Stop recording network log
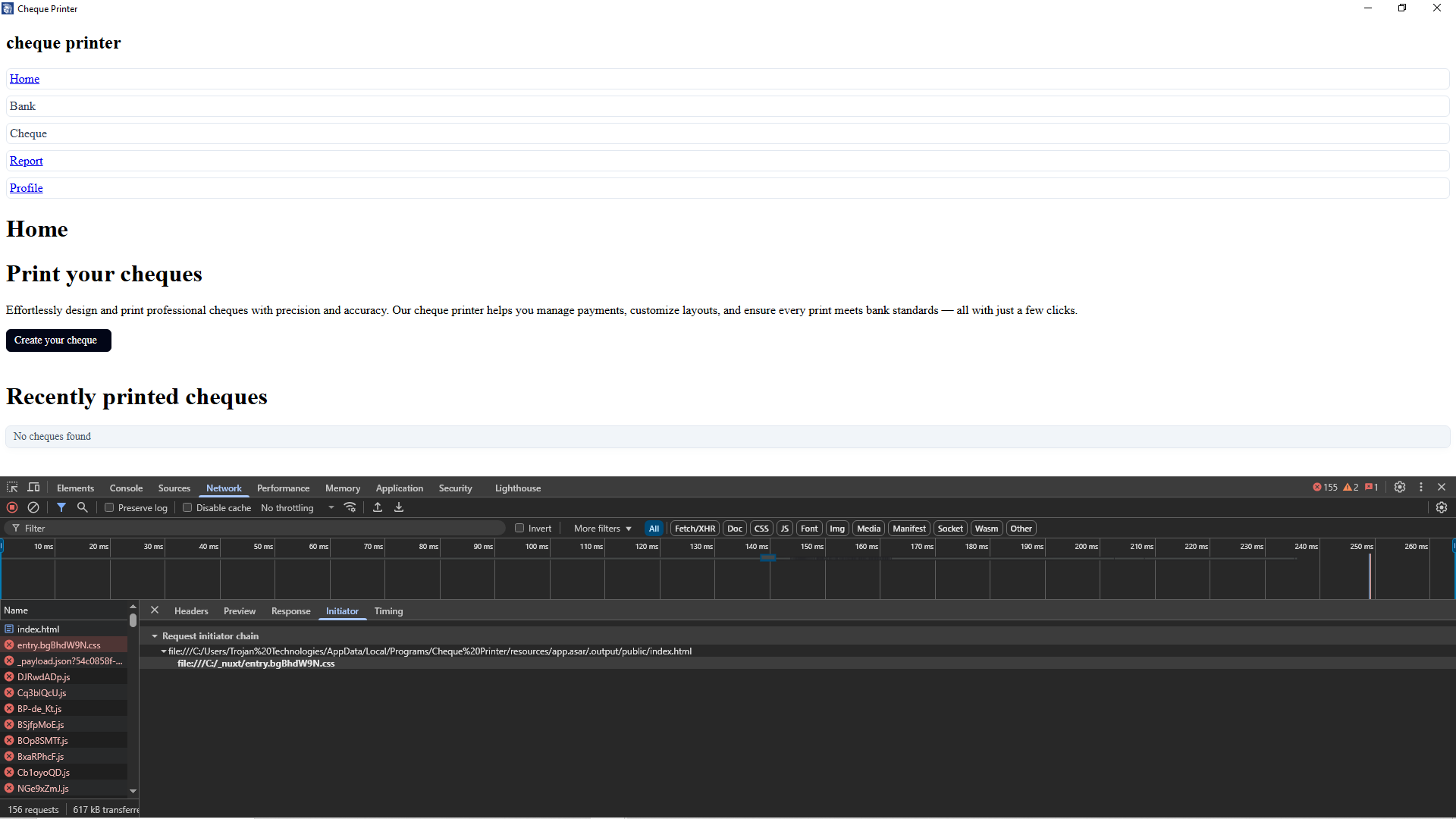This screenshot has height=819, width=1456. click(12, 507)
